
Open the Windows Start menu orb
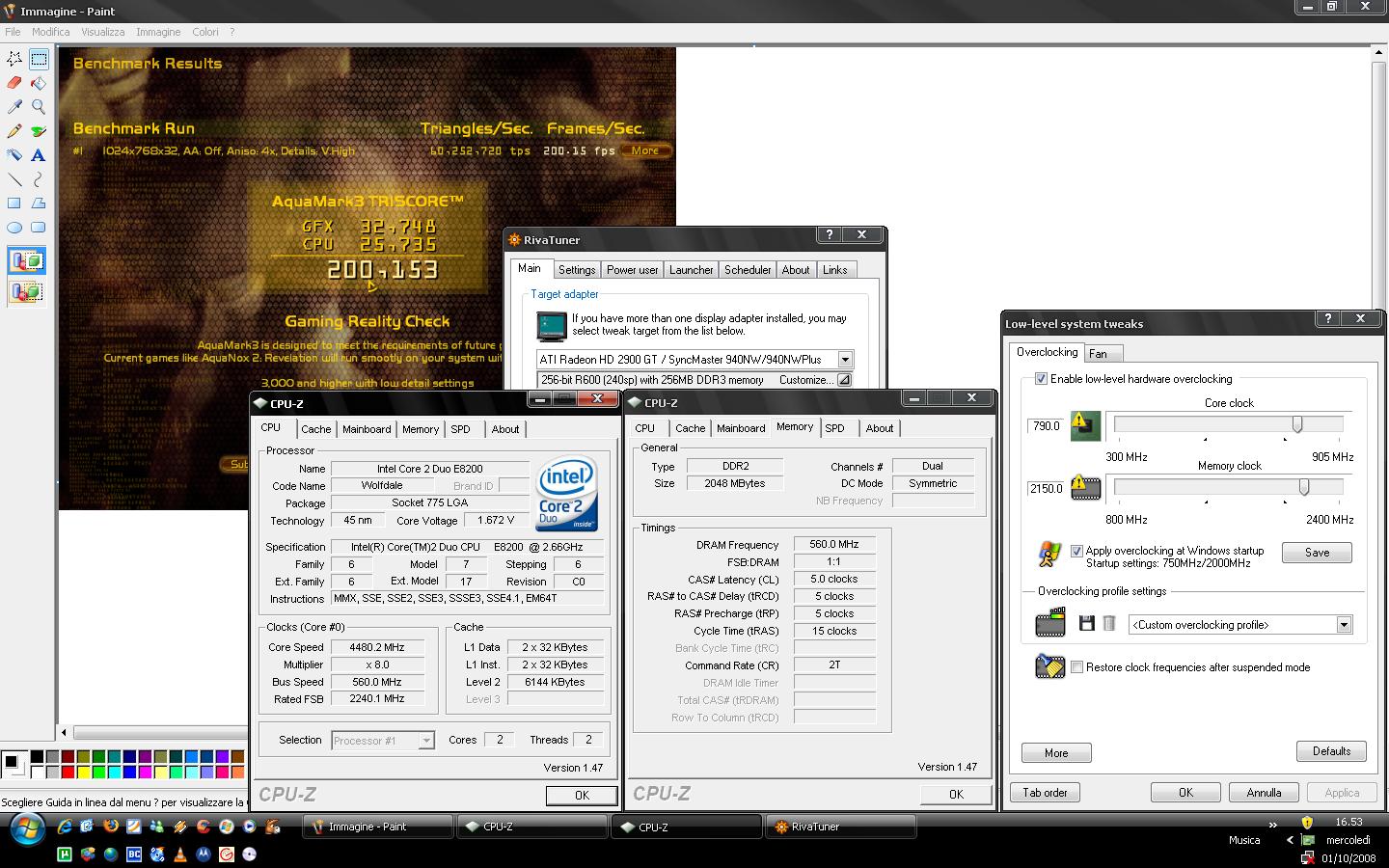click(28, 828)
